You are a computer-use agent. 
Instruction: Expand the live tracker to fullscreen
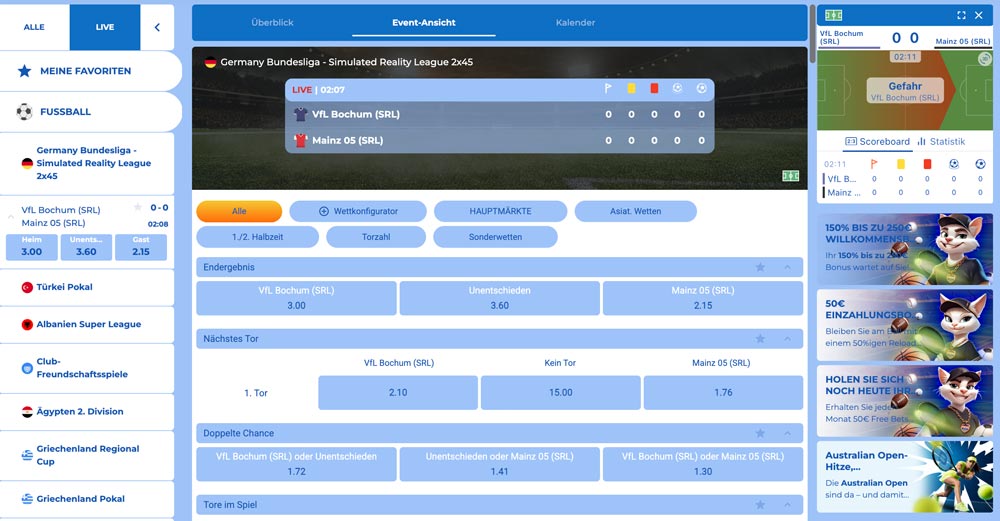tap(961, 15)
